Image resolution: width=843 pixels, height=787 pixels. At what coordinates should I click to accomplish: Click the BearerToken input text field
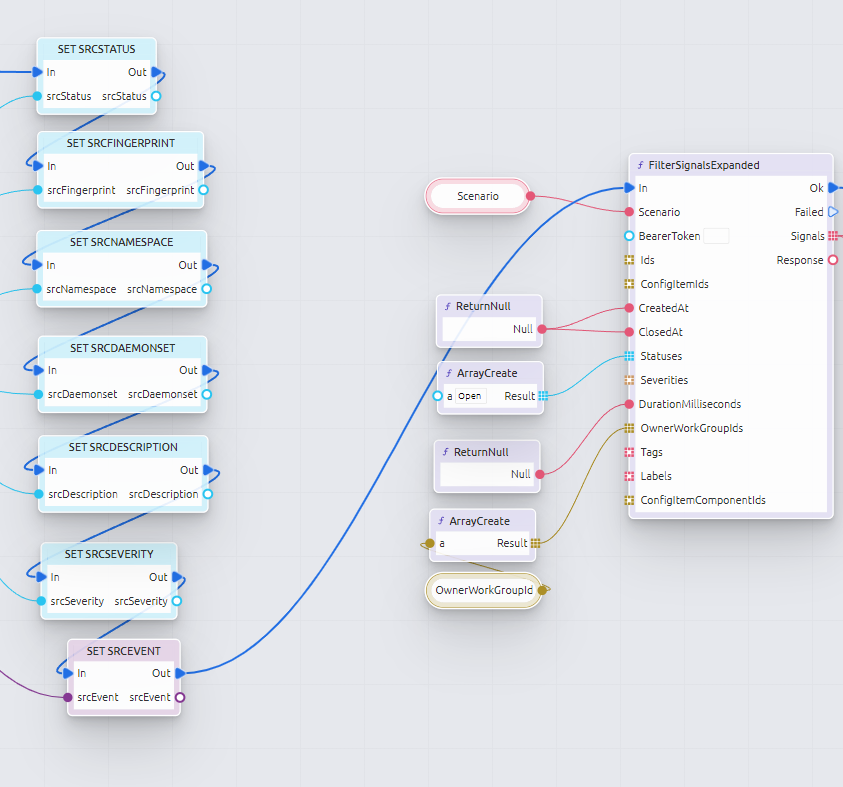pyautogui.click(x=716, y=236)
